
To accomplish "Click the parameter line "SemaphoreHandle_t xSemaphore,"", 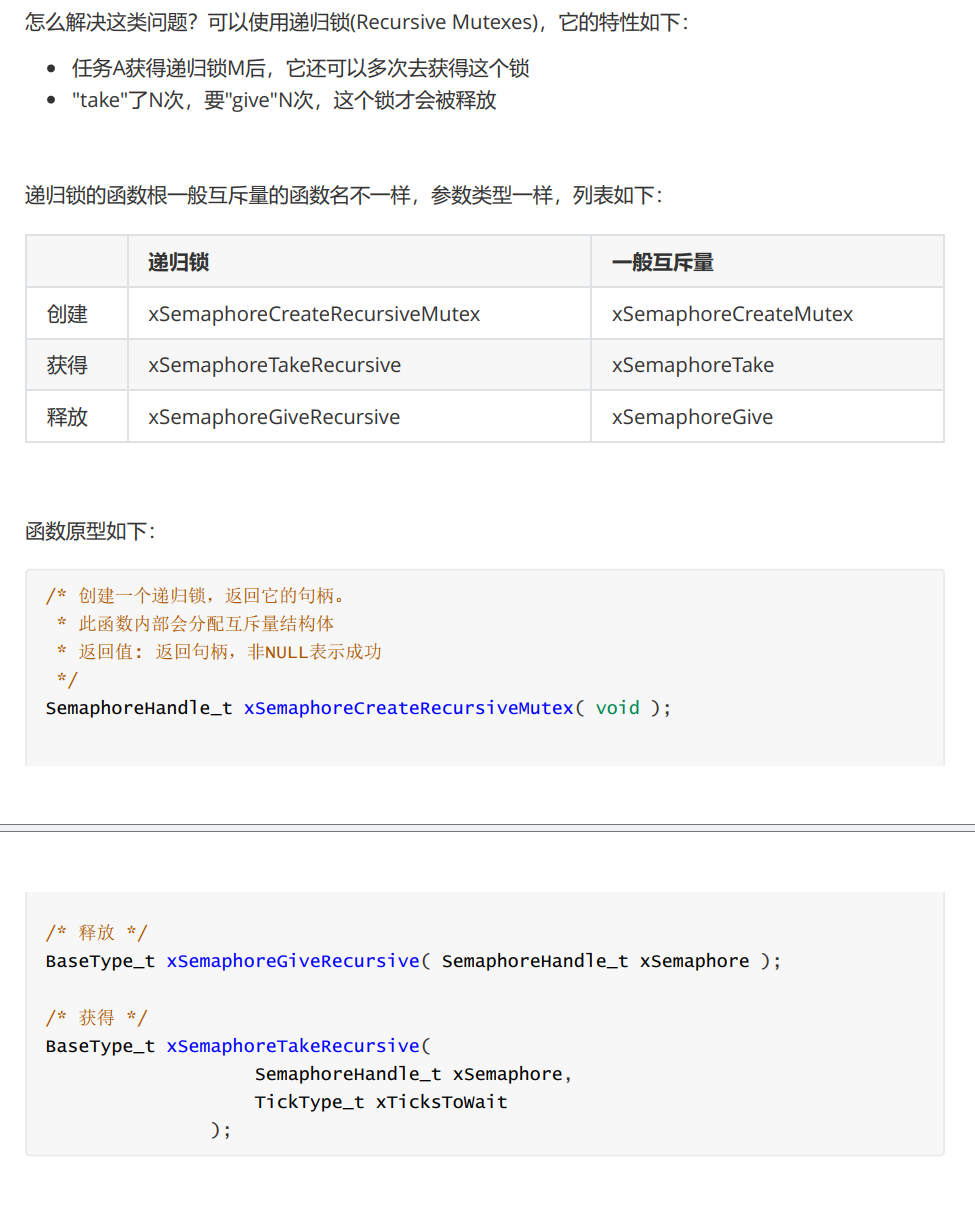I will 414,1074.
